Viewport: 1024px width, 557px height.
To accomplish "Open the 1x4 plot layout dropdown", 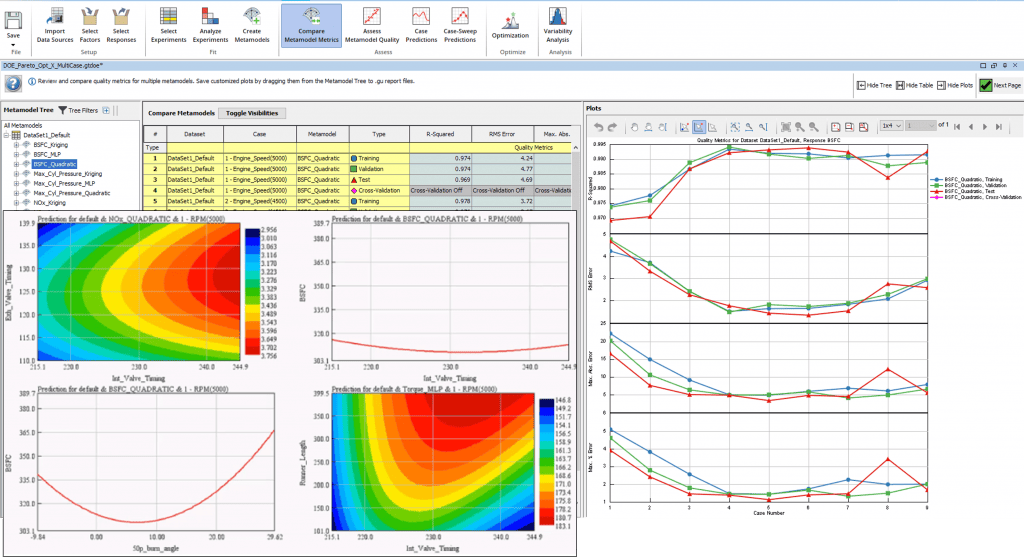I will tap(891, 126).
